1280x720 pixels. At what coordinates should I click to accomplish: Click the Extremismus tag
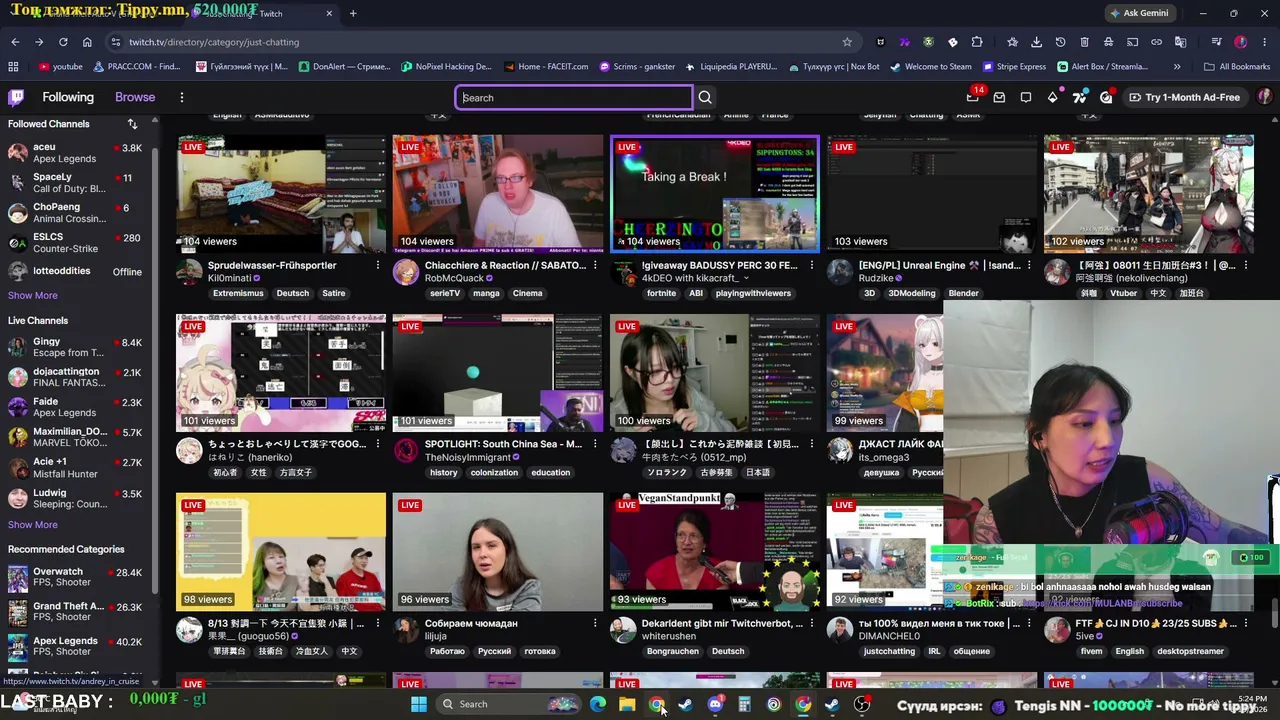(238, 293)
